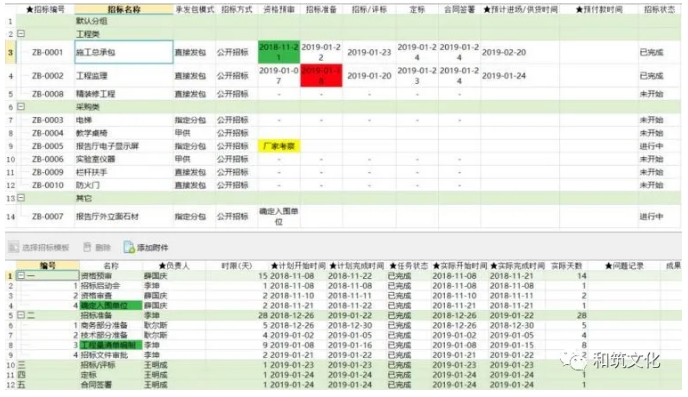This screenshot has height=397, width=688.
Task: Click the 删除 delete icon
Action: pyautogui.click(x=87, y=247)
